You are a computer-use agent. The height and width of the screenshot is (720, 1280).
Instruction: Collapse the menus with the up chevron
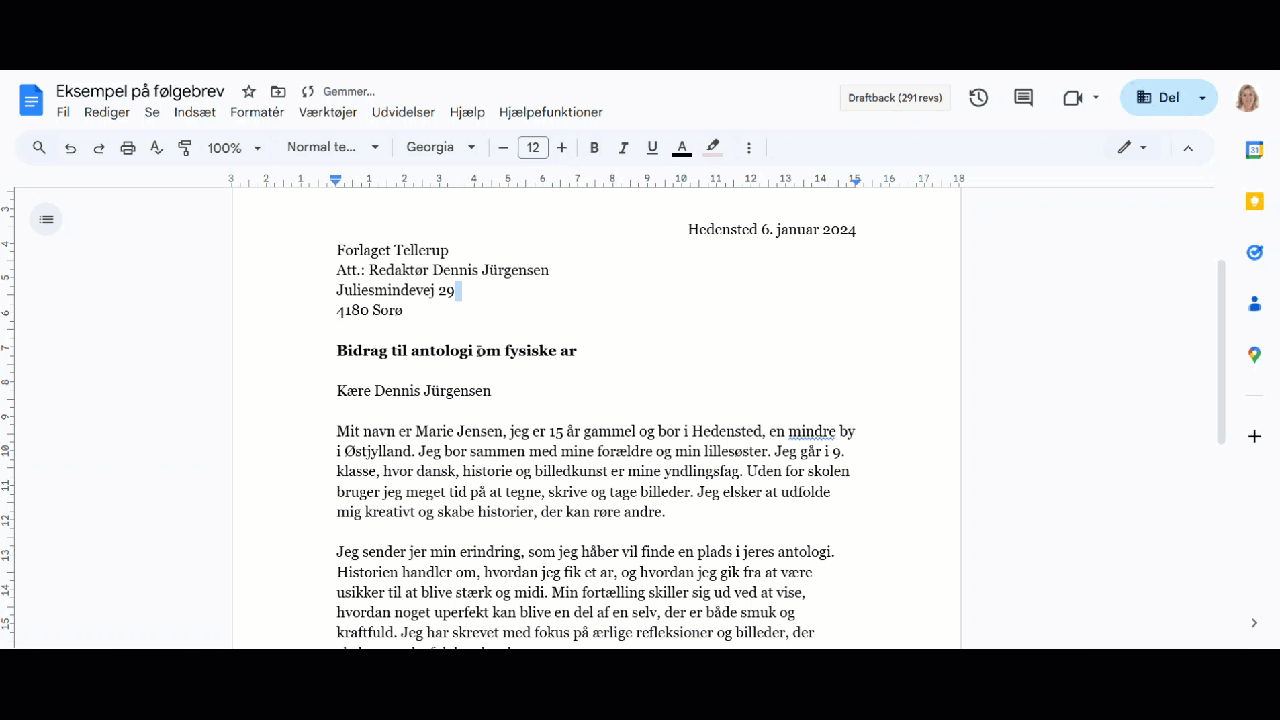pyautogui.click(x=1188, y=148)
